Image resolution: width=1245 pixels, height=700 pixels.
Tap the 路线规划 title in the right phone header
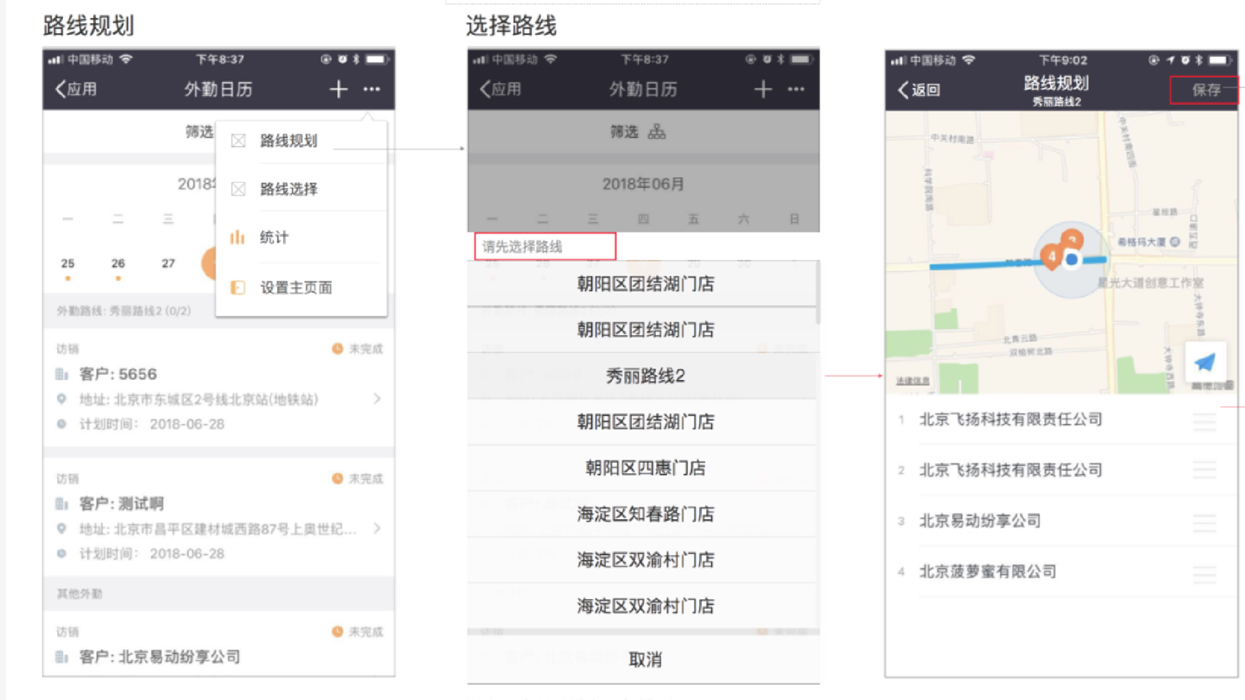pyautogui.click(x=1056, y=83)
